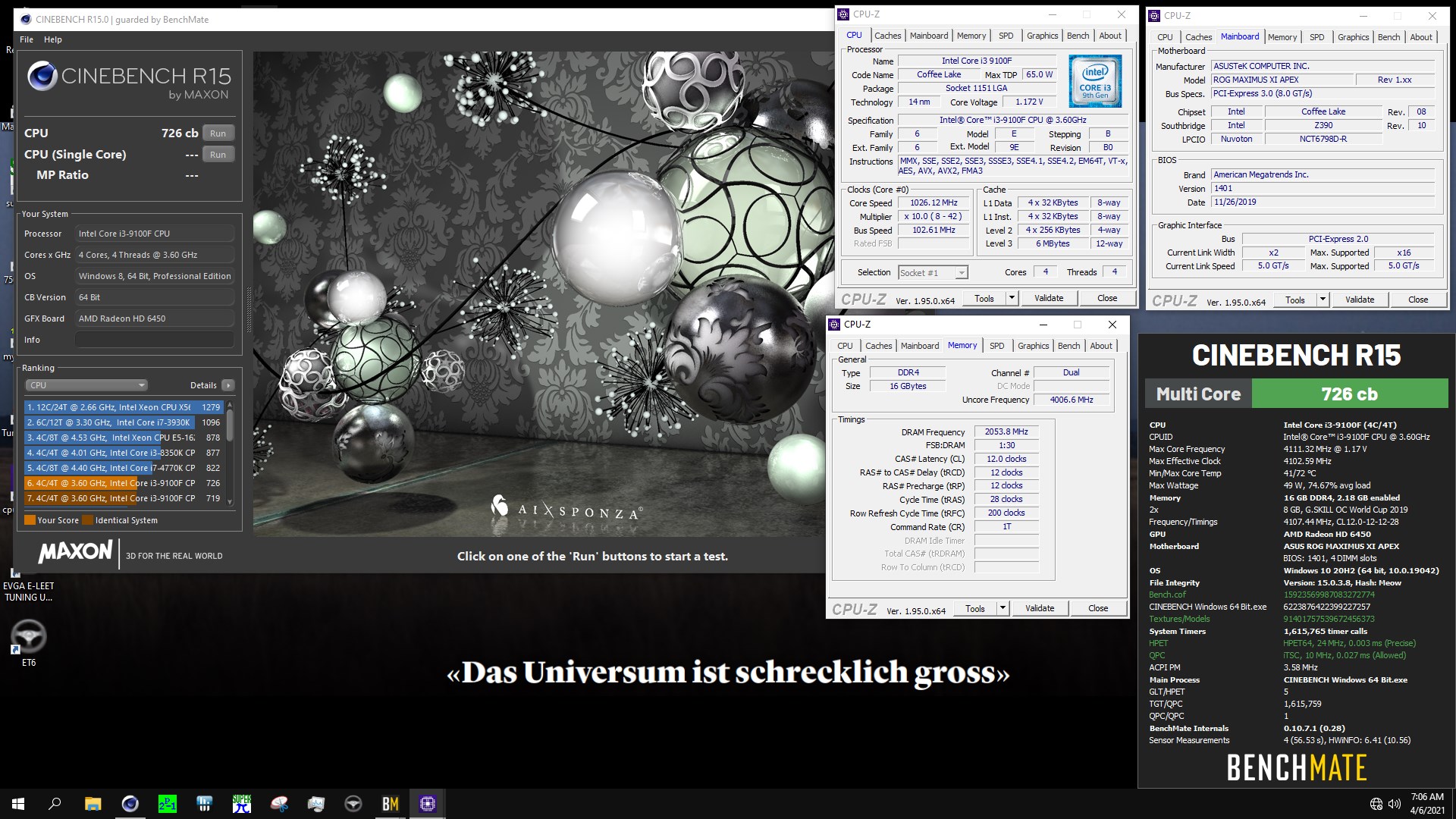Run the CPU multi-core test
This screenshot has width=1456, height=819.
[x=218, y=133]
